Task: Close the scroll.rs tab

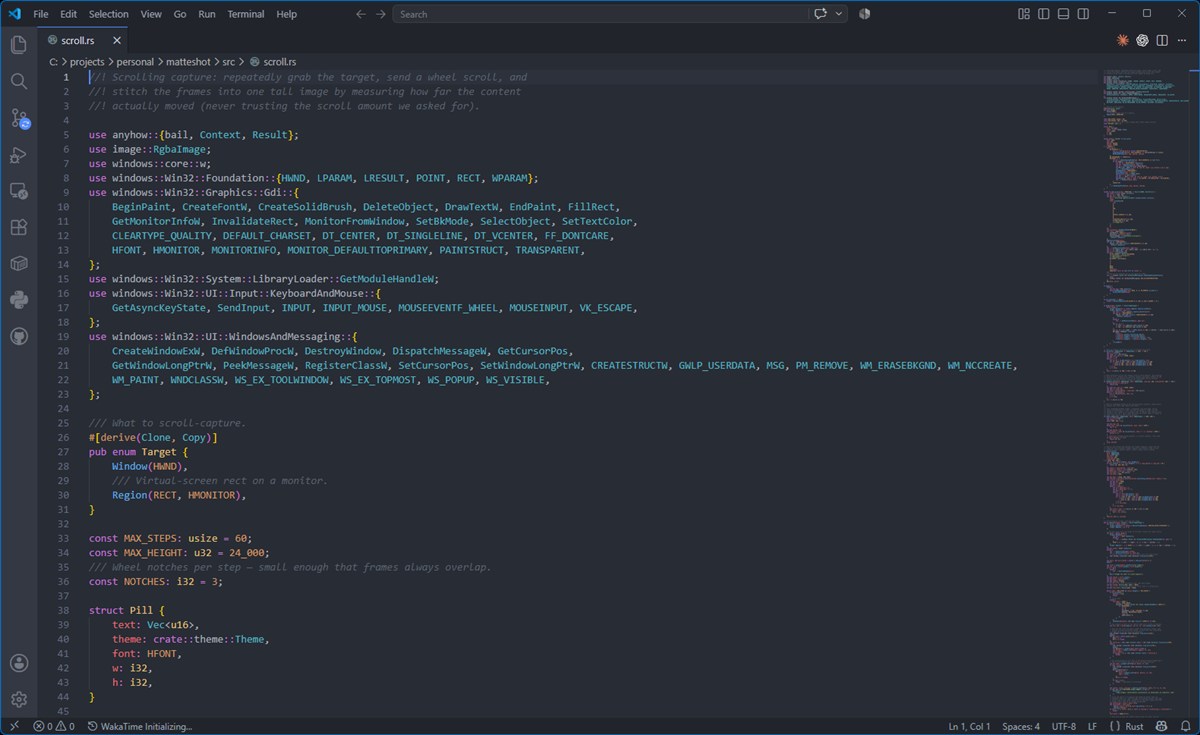Action: 117,41
